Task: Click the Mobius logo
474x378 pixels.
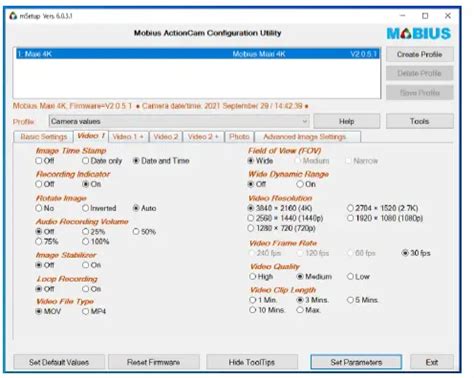Action: pyautogui.click(x=419, y=34)
